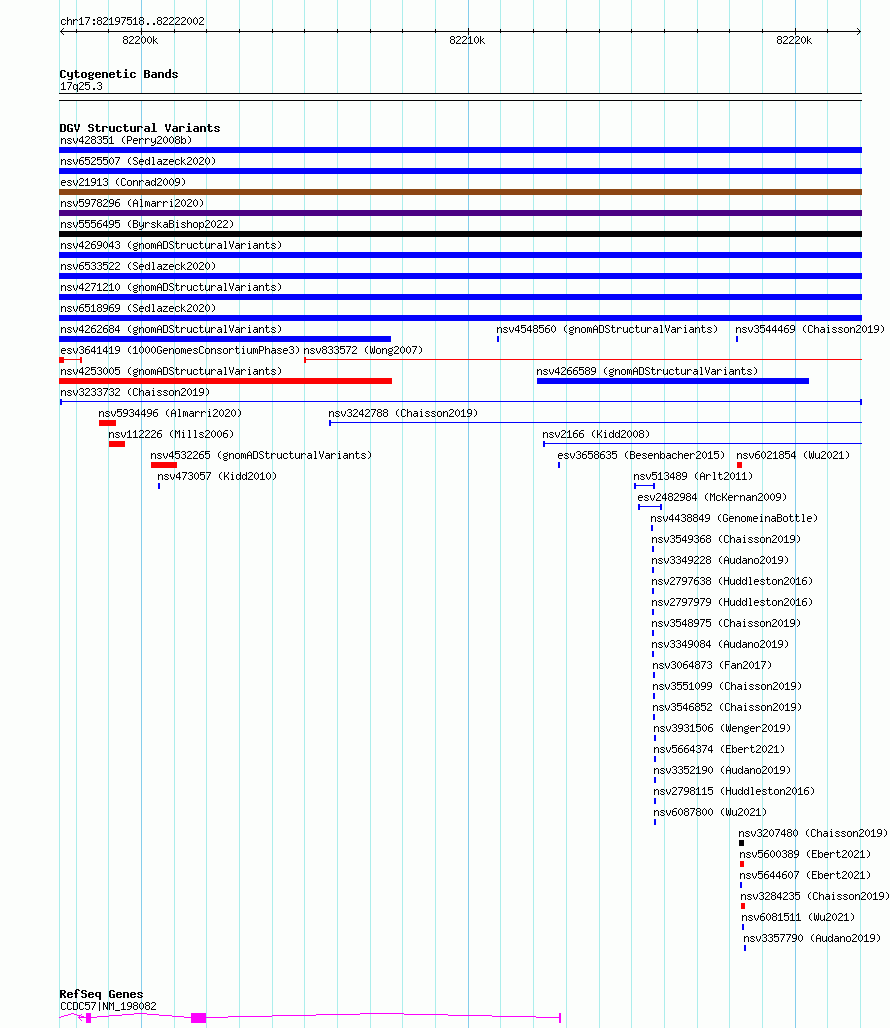This screenshot has height=1028, width=890.
Task: Click the blue nsv4266589 variant bar
Action: coord(672,381)
